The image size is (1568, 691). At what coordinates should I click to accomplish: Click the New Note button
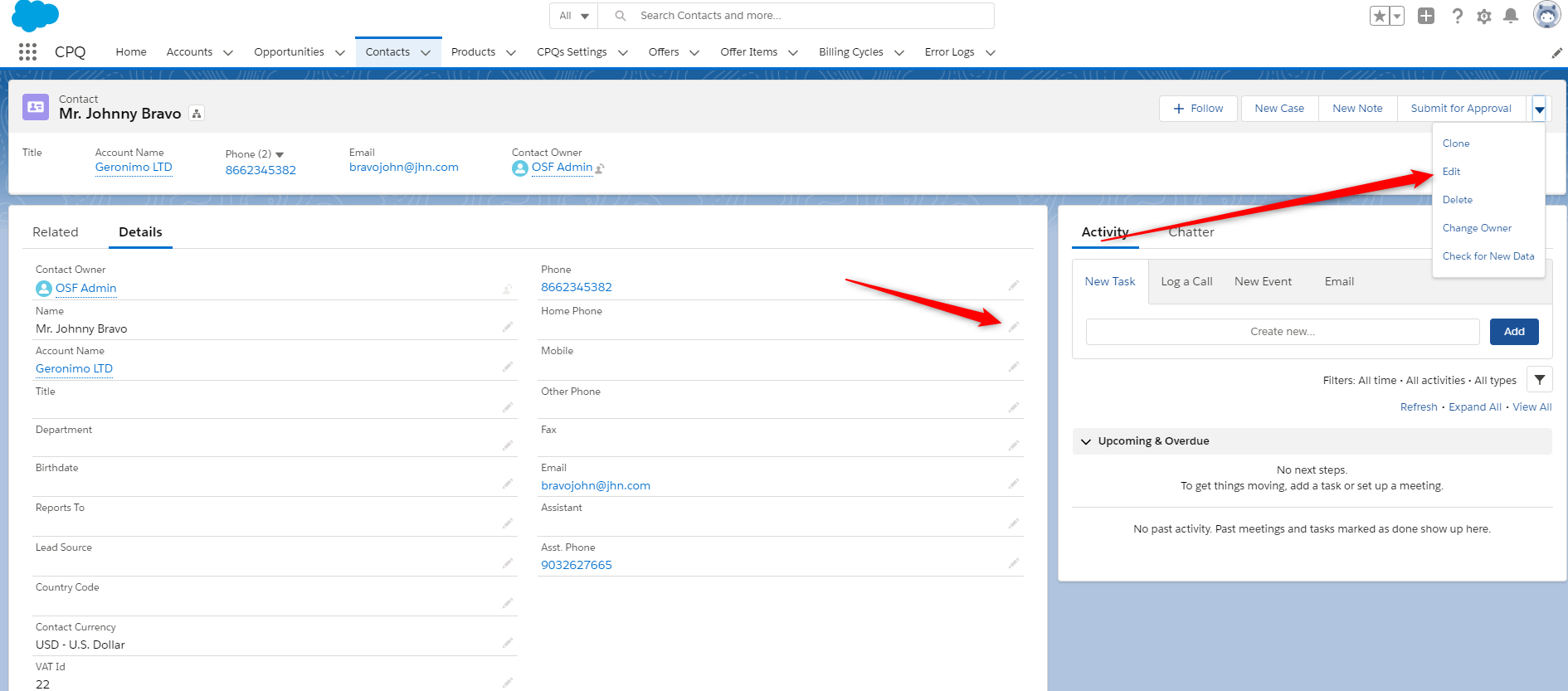[x=1357, y=109]
